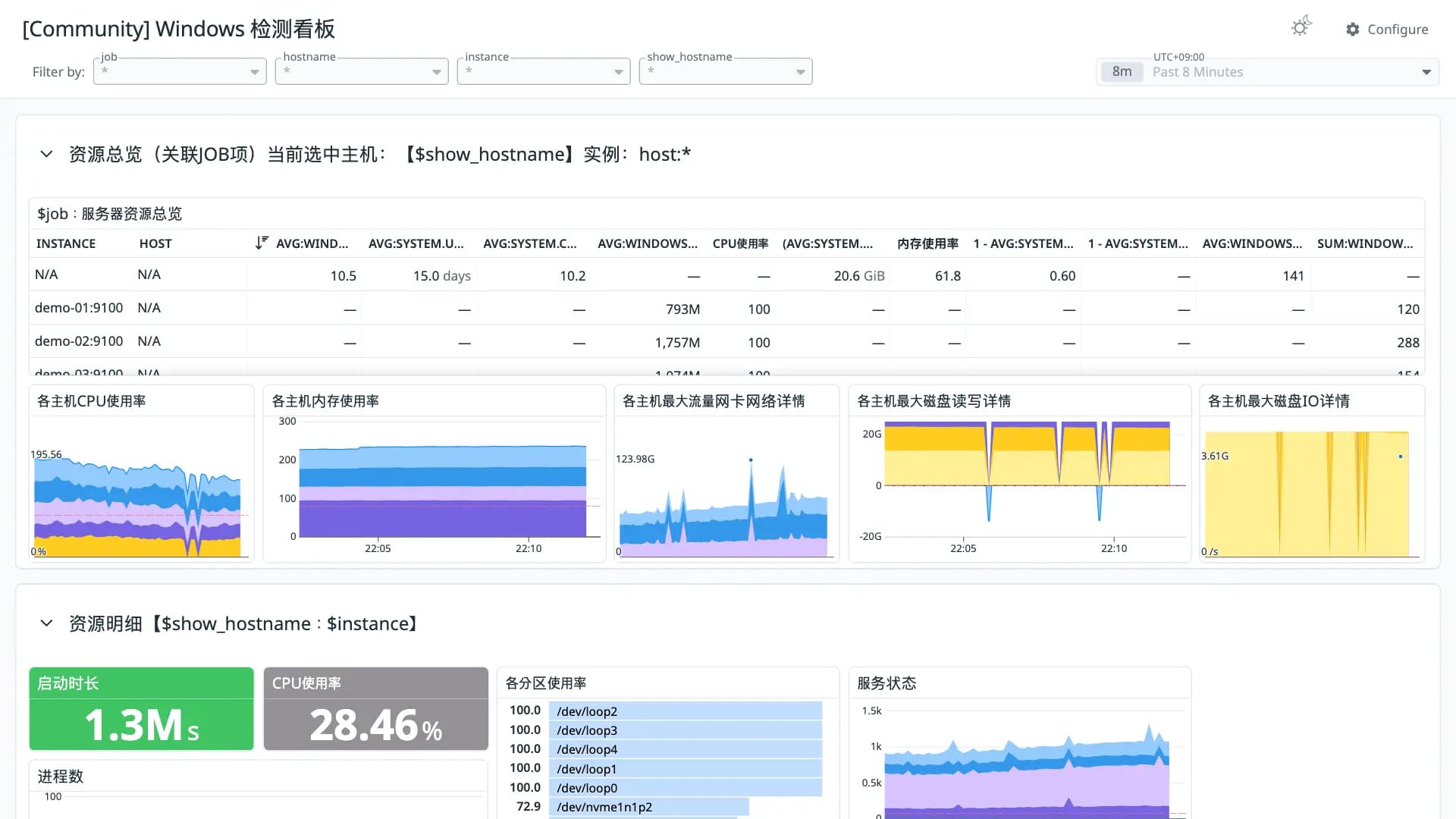The height and width of the screenshot is (819, 1456).
Task: Click the sort descending icon beside AVG:WIND column
Action: [x=262, y=243]
